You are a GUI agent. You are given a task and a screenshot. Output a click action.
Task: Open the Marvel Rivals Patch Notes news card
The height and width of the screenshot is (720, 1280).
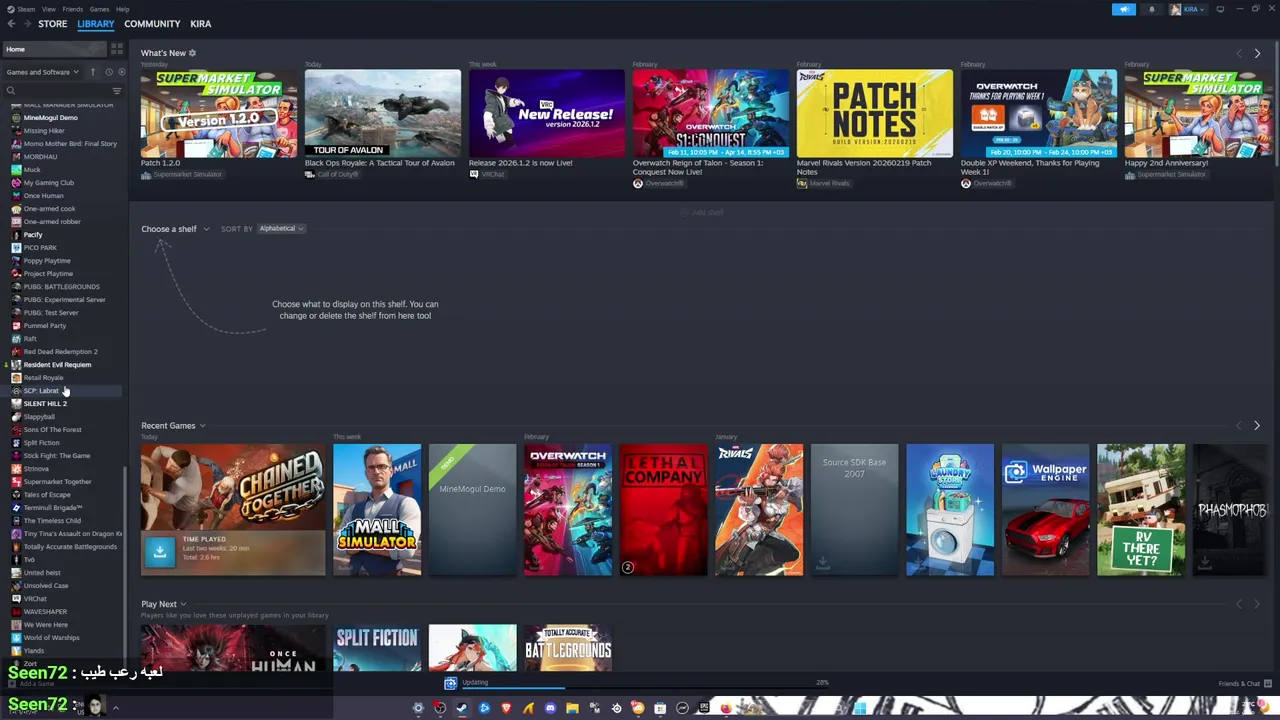pyautogui.click(x=874, y=113)
